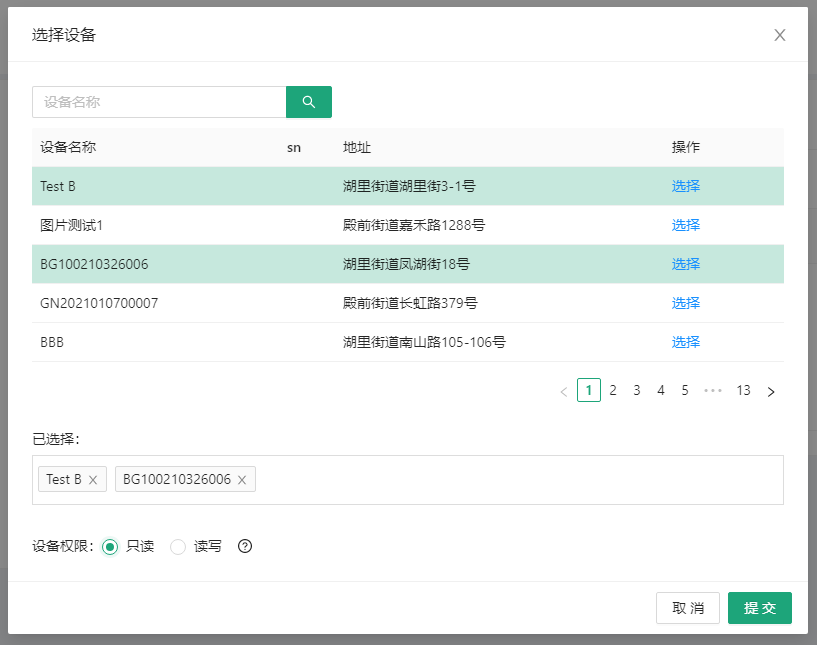Viewport: 817px width, 645px height.
Task: Remove the BG100210326006 tag
Action: (x=242, y=480)
